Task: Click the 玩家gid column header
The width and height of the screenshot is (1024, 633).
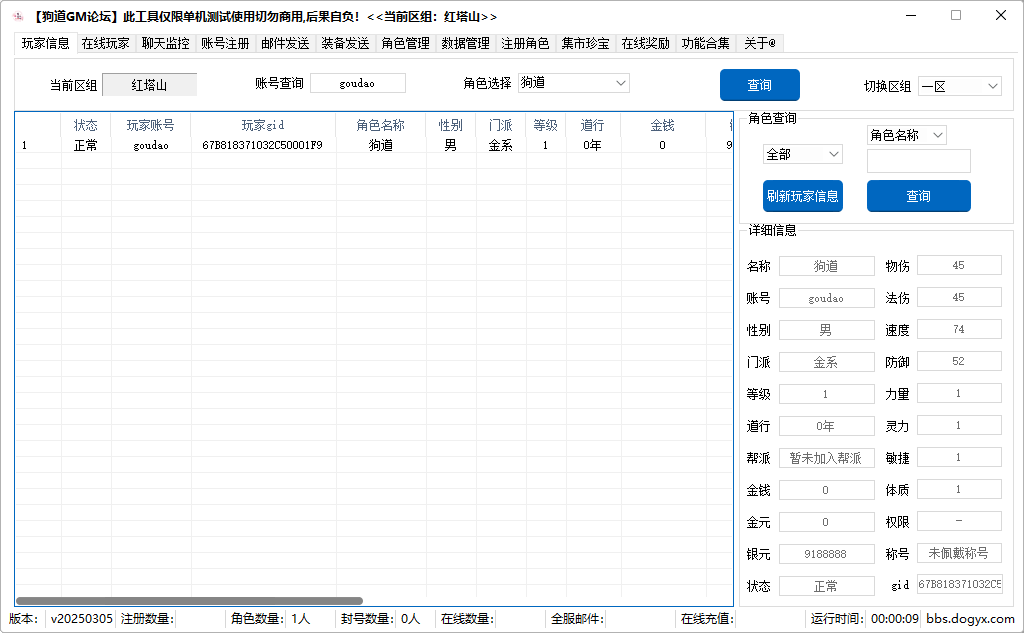Action: [x=262, y=125]
